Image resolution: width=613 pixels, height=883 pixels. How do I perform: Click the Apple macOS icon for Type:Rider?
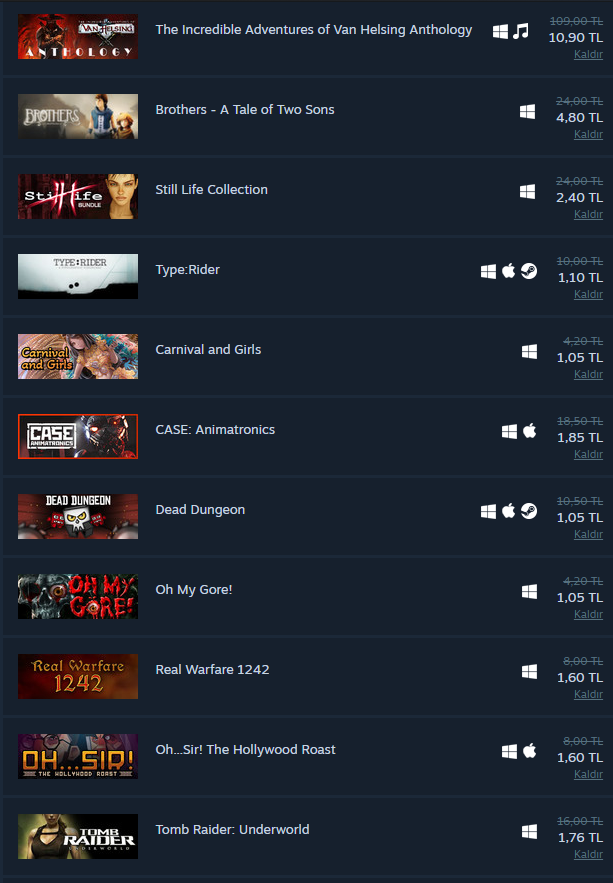(x=509, y=271)
